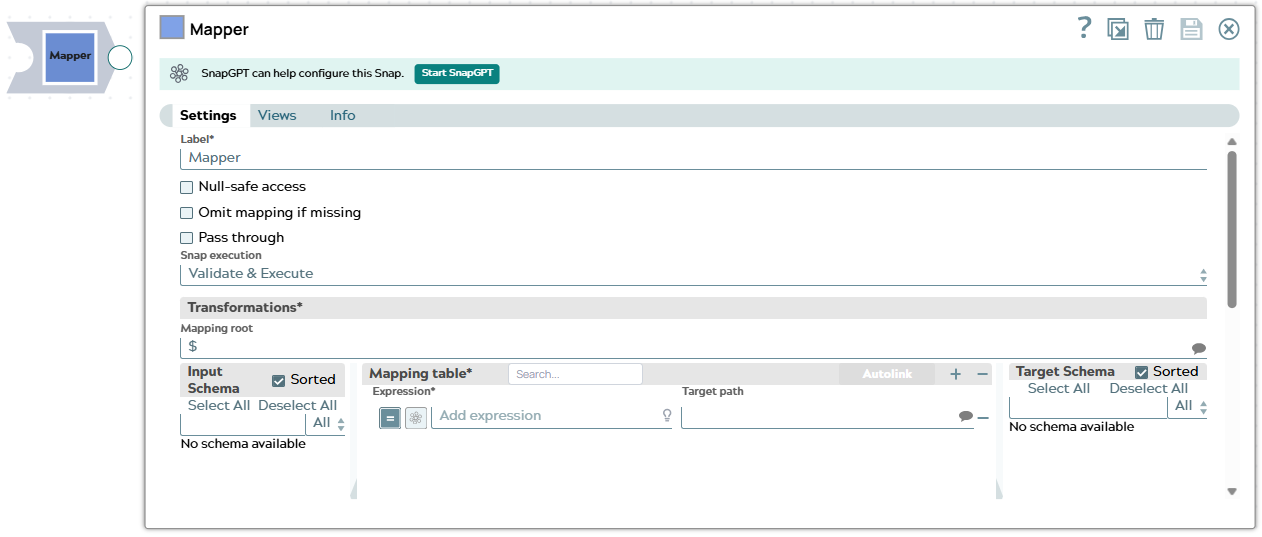This screenshot has height=537, width=1262.
Task: Save the Snap with disk icon
Action: 1191,29
